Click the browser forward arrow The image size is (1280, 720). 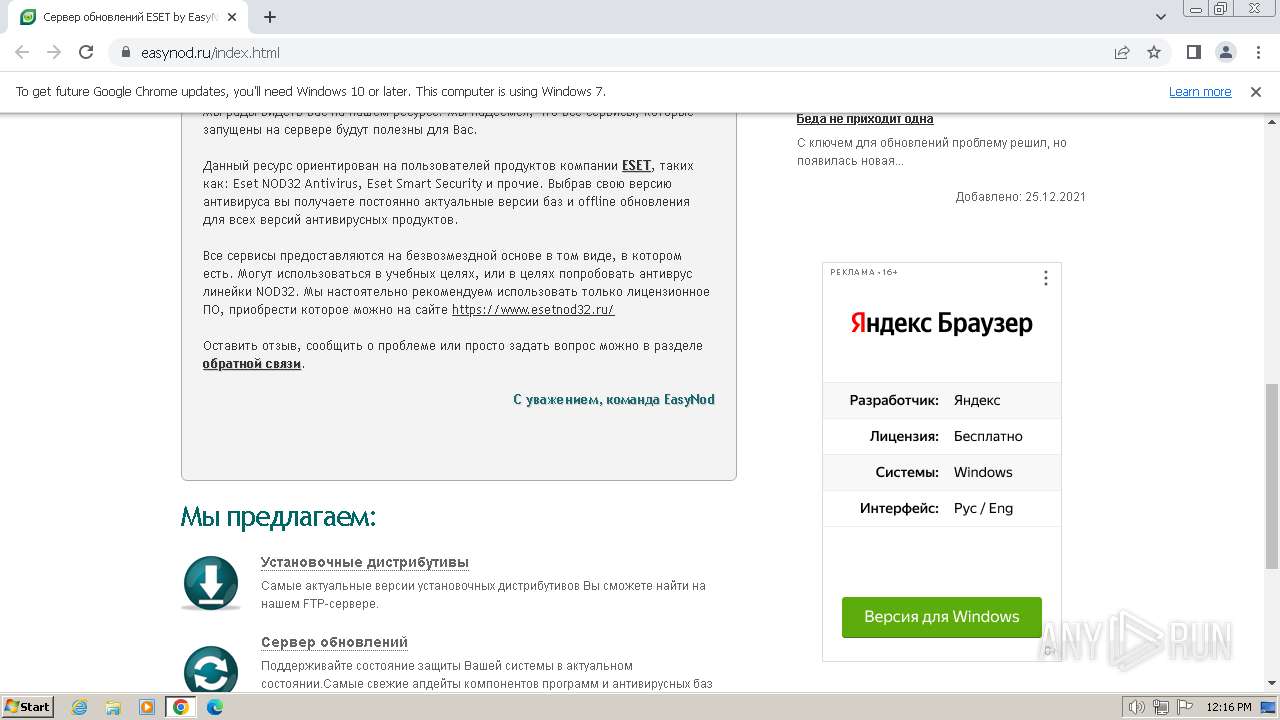[54, 52]
